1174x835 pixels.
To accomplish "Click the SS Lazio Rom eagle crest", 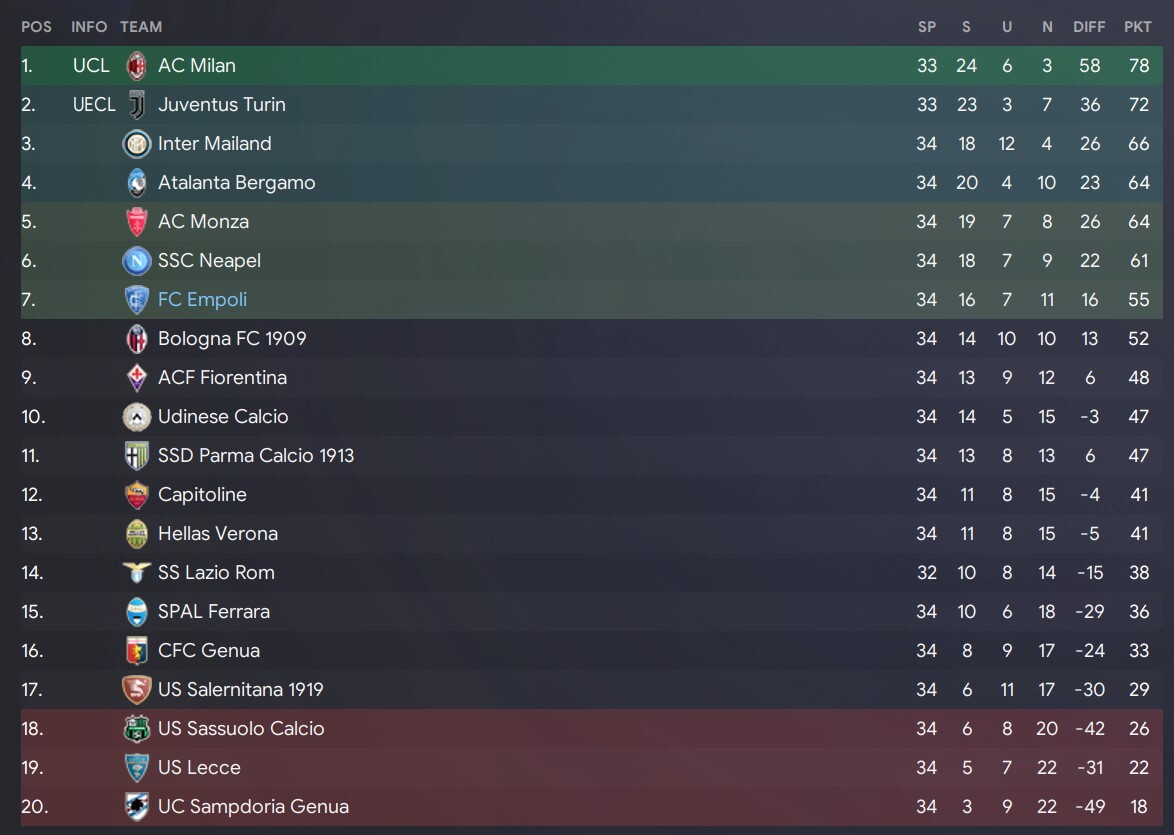I will (x=136, y=572).
